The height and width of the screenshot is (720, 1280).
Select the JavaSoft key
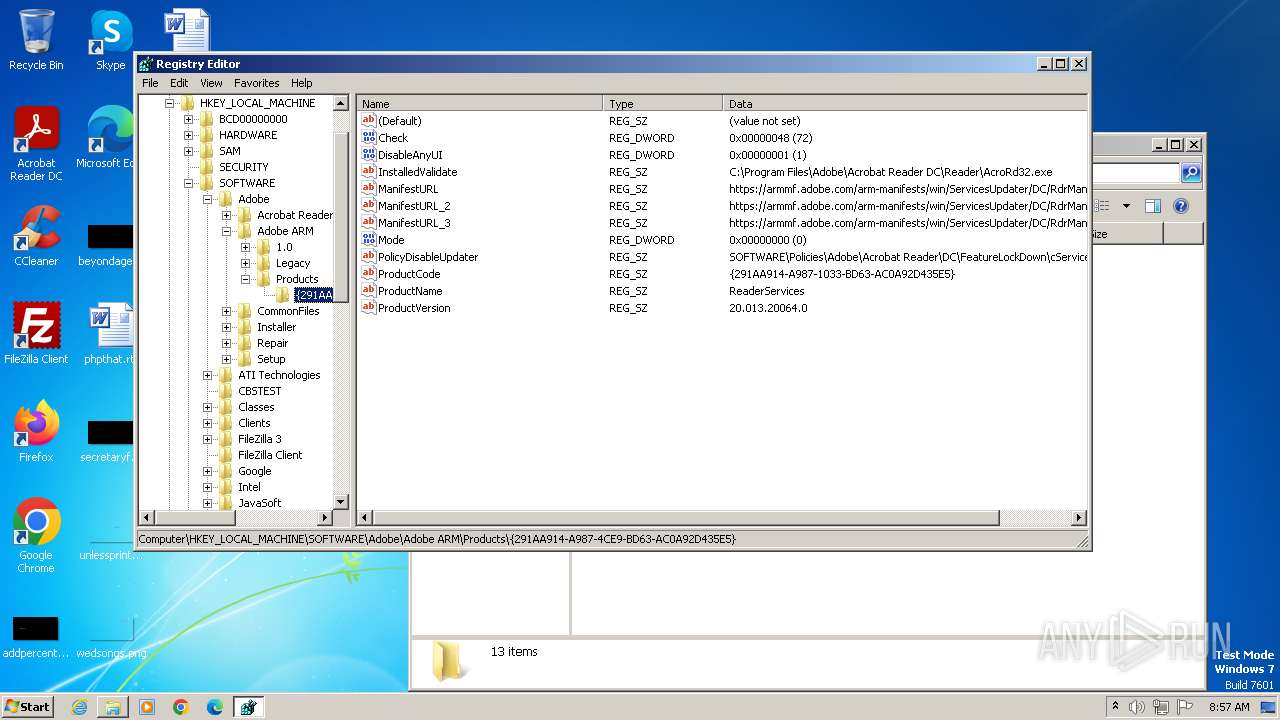(x=259, y=503)
